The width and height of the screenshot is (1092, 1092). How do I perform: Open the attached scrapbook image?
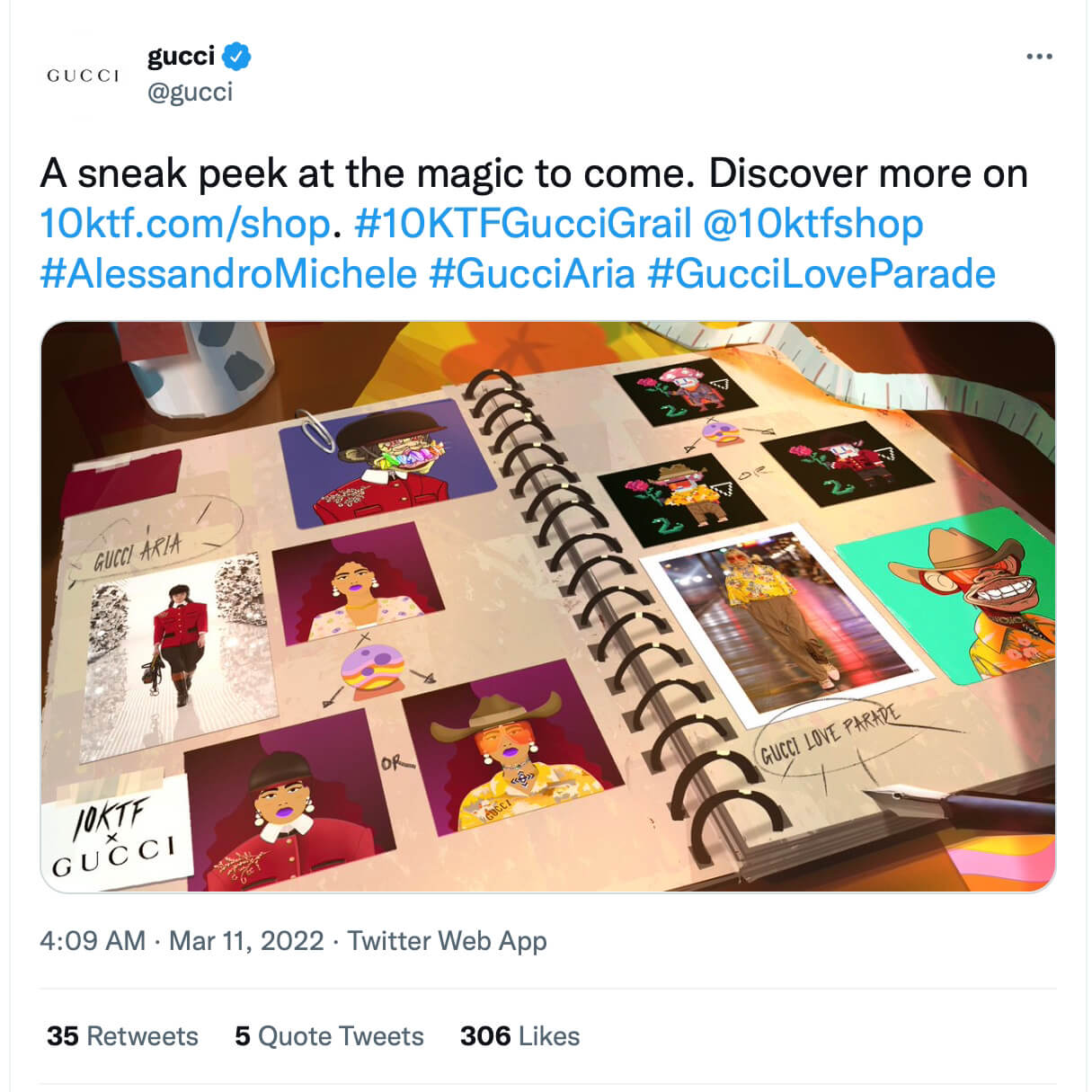[x=547, y=606]
